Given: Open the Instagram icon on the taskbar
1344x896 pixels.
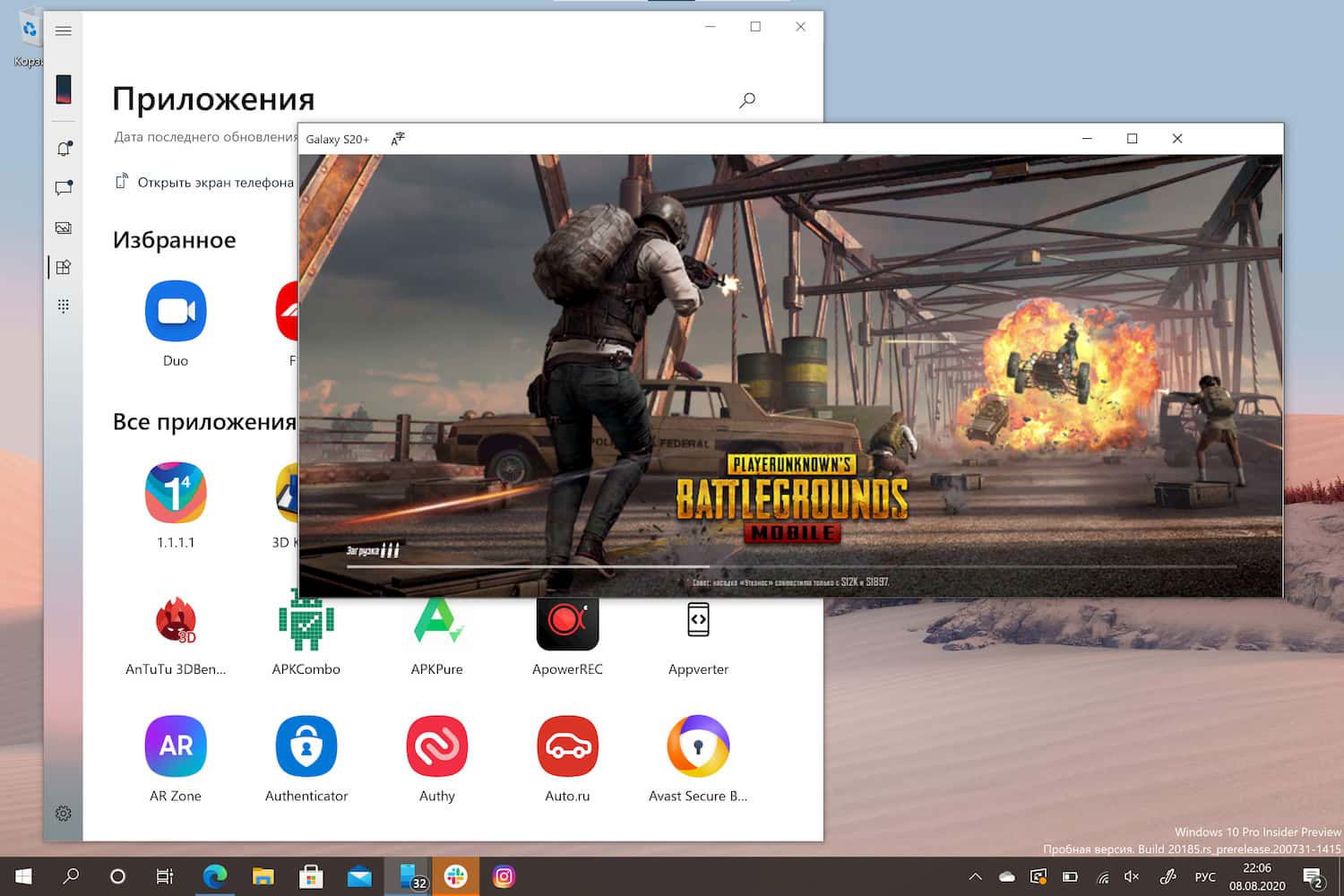Looking at the screenshot, I should tap(504, 875).
